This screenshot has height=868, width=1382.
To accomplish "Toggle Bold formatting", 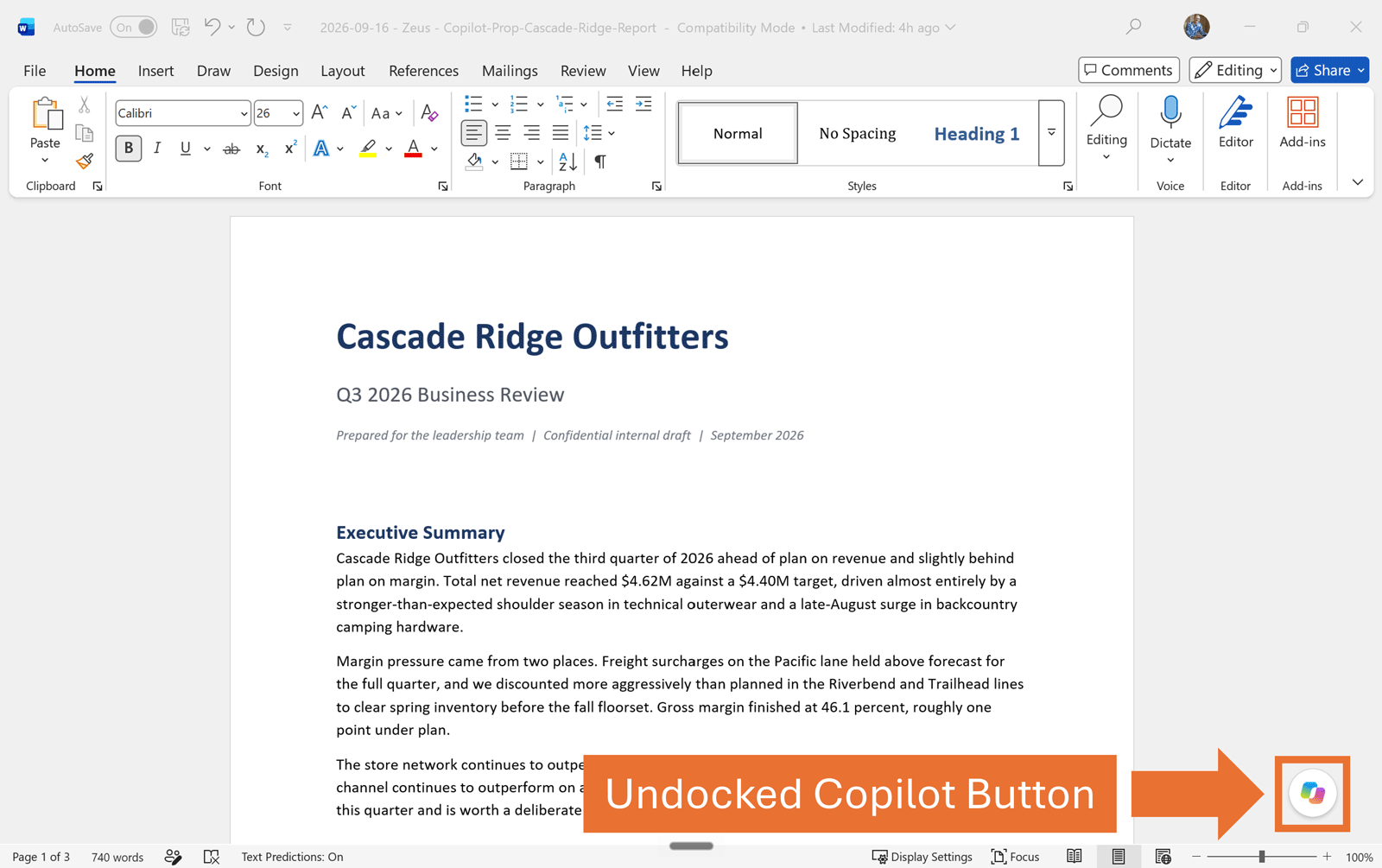I will (x=129, y=149).
